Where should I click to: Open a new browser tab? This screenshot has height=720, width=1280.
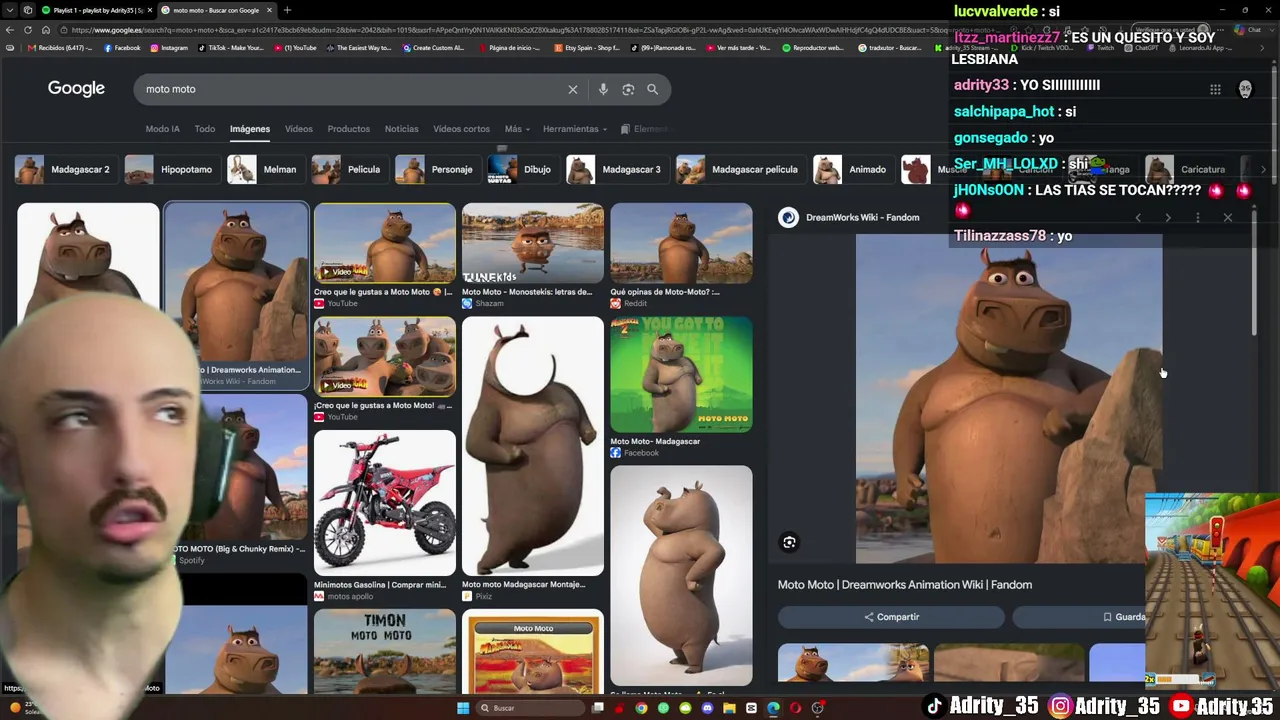287,10
